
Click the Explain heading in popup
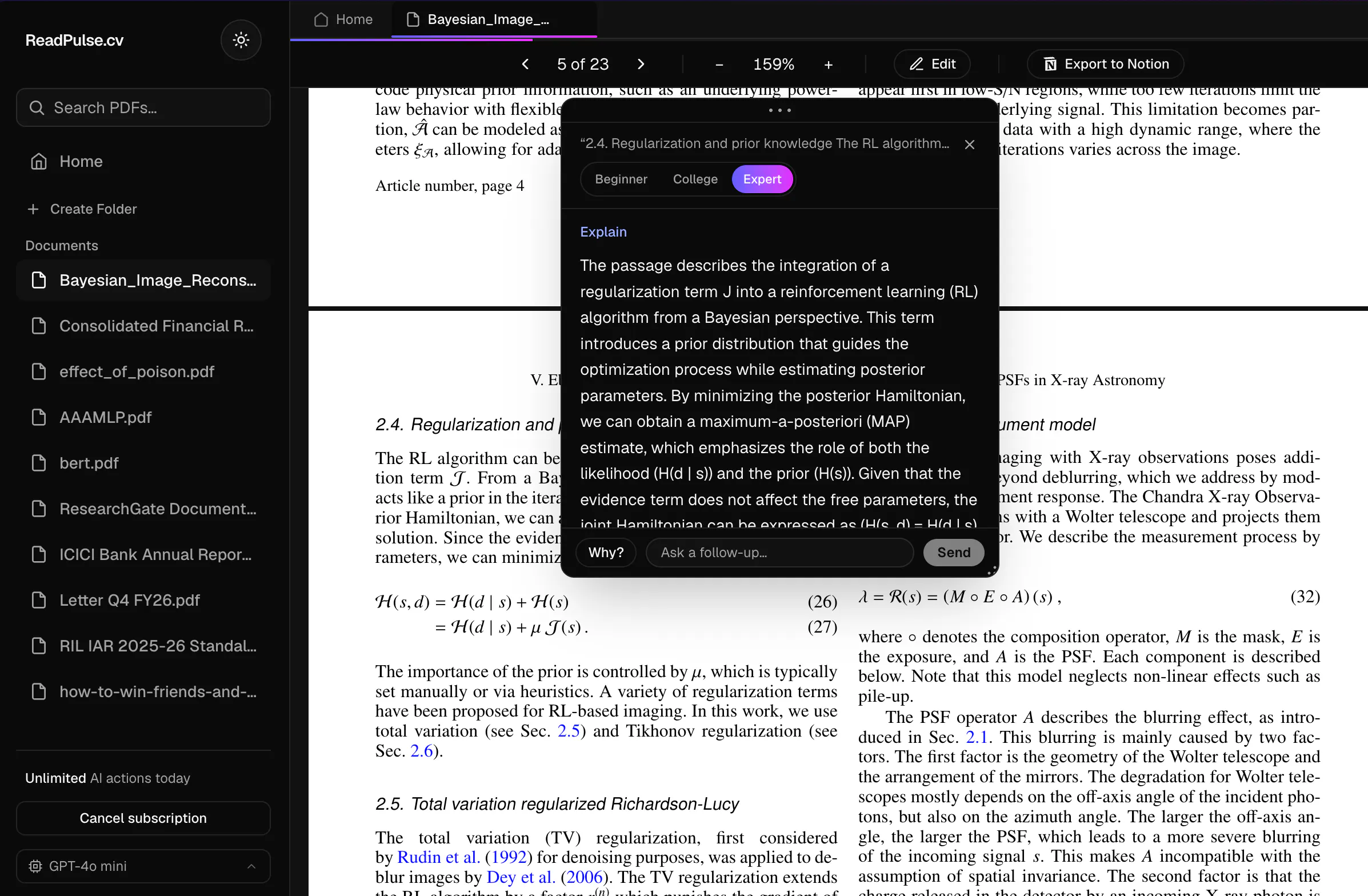(x=603, y=231)
